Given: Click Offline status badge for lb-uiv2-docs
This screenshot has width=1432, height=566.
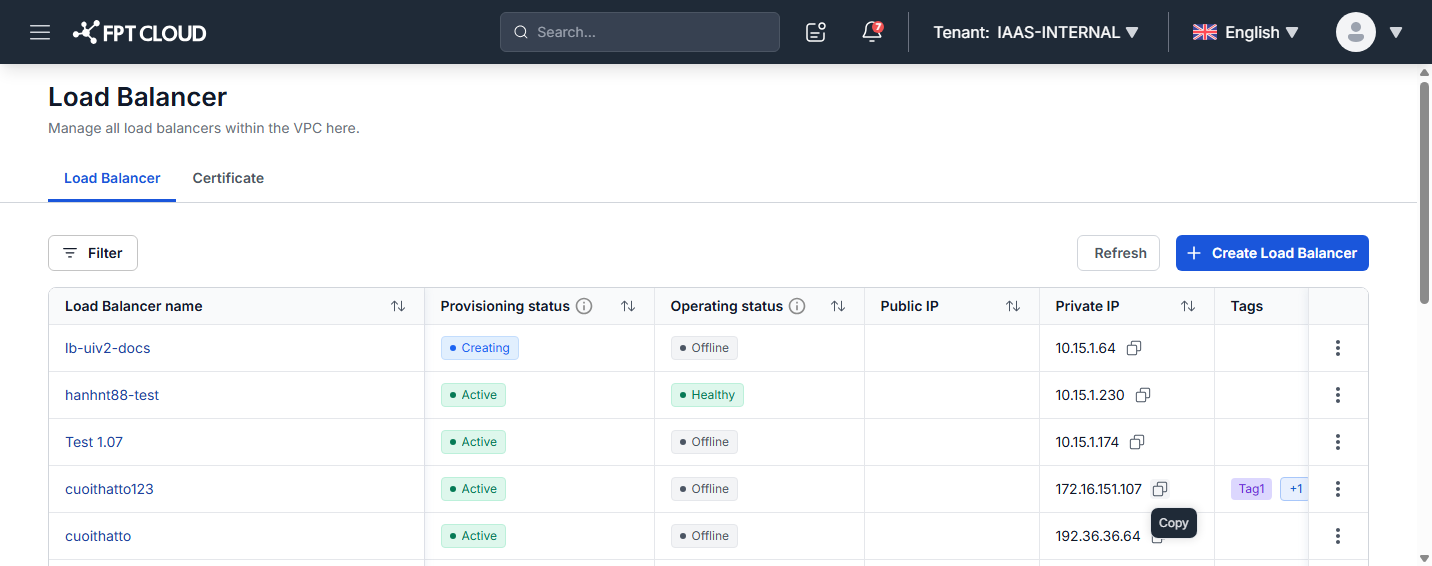Looking at the screenshot, I should (704, 348).
